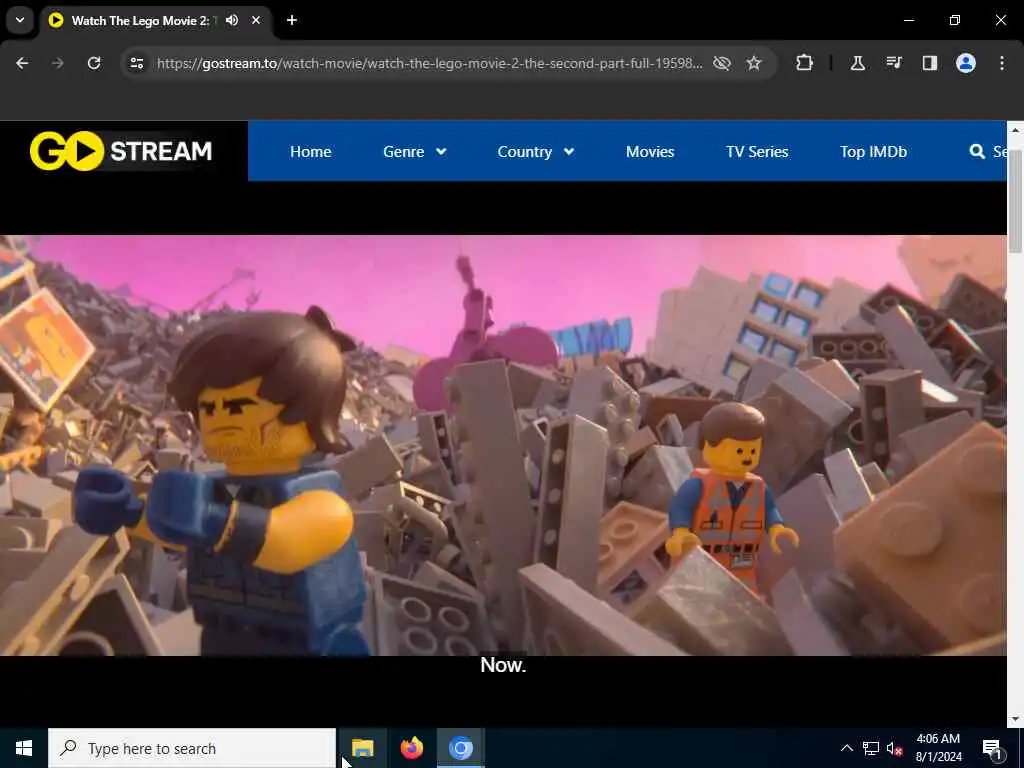Minimize the Chrome window
The width and height of the screenshot is (1024, 768).
tap(908, 20)
